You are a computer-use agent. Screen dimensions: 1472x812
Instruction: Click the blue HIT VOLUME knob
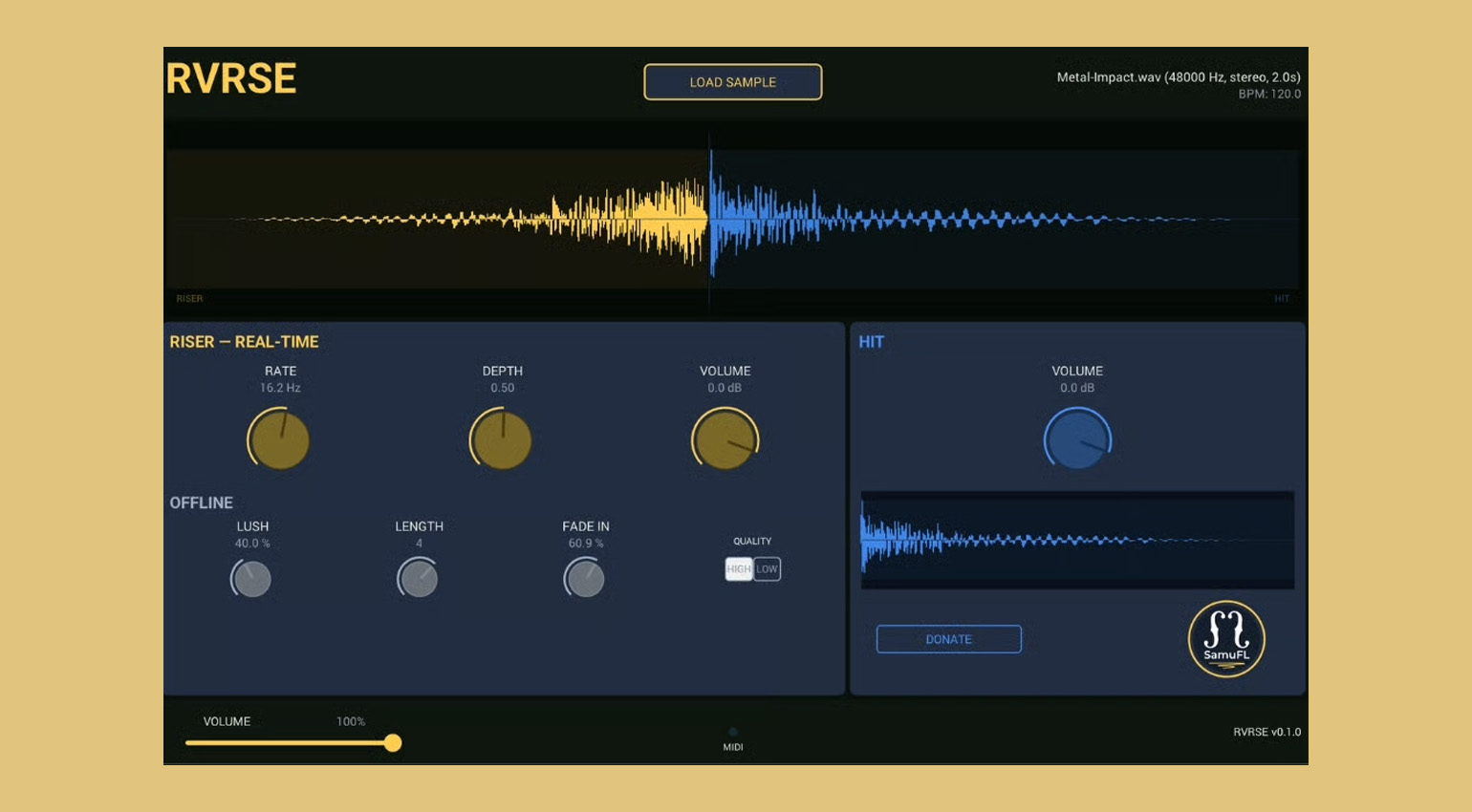1077,439
